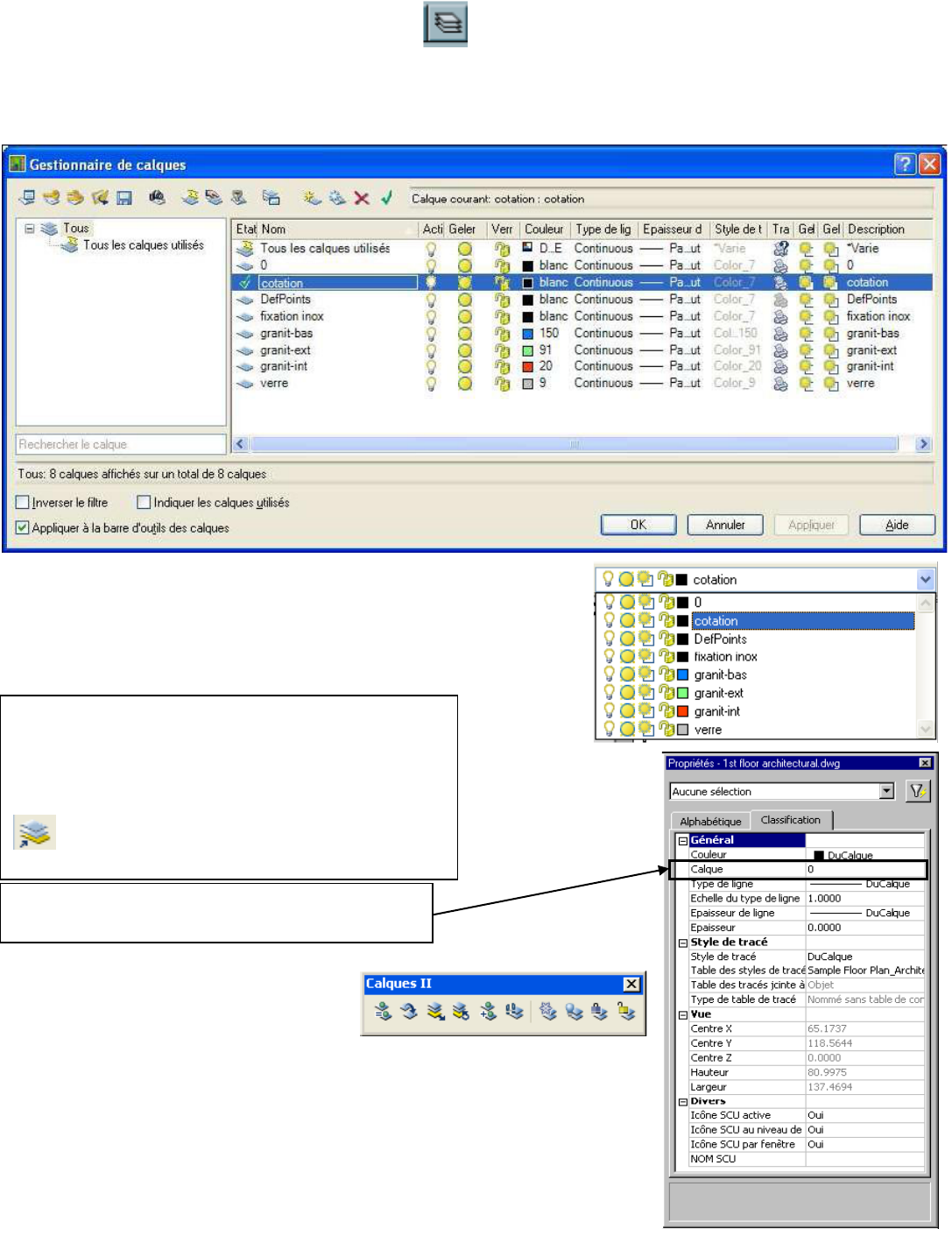
Task: Click the quick select filter icon in Propriétés
Action: (x=917, y=791)
